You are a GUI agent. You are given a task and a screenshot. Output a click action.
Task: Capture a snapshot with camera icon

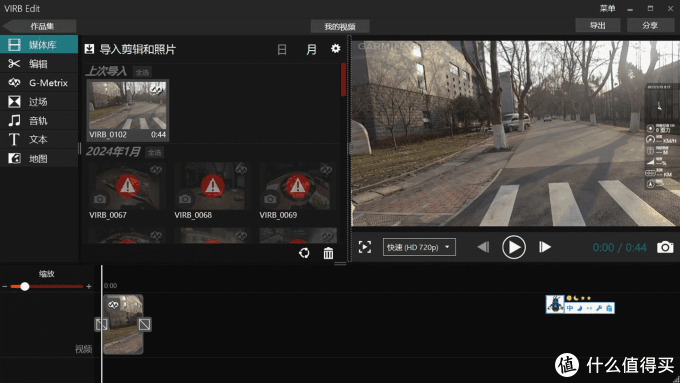point(665,247)
